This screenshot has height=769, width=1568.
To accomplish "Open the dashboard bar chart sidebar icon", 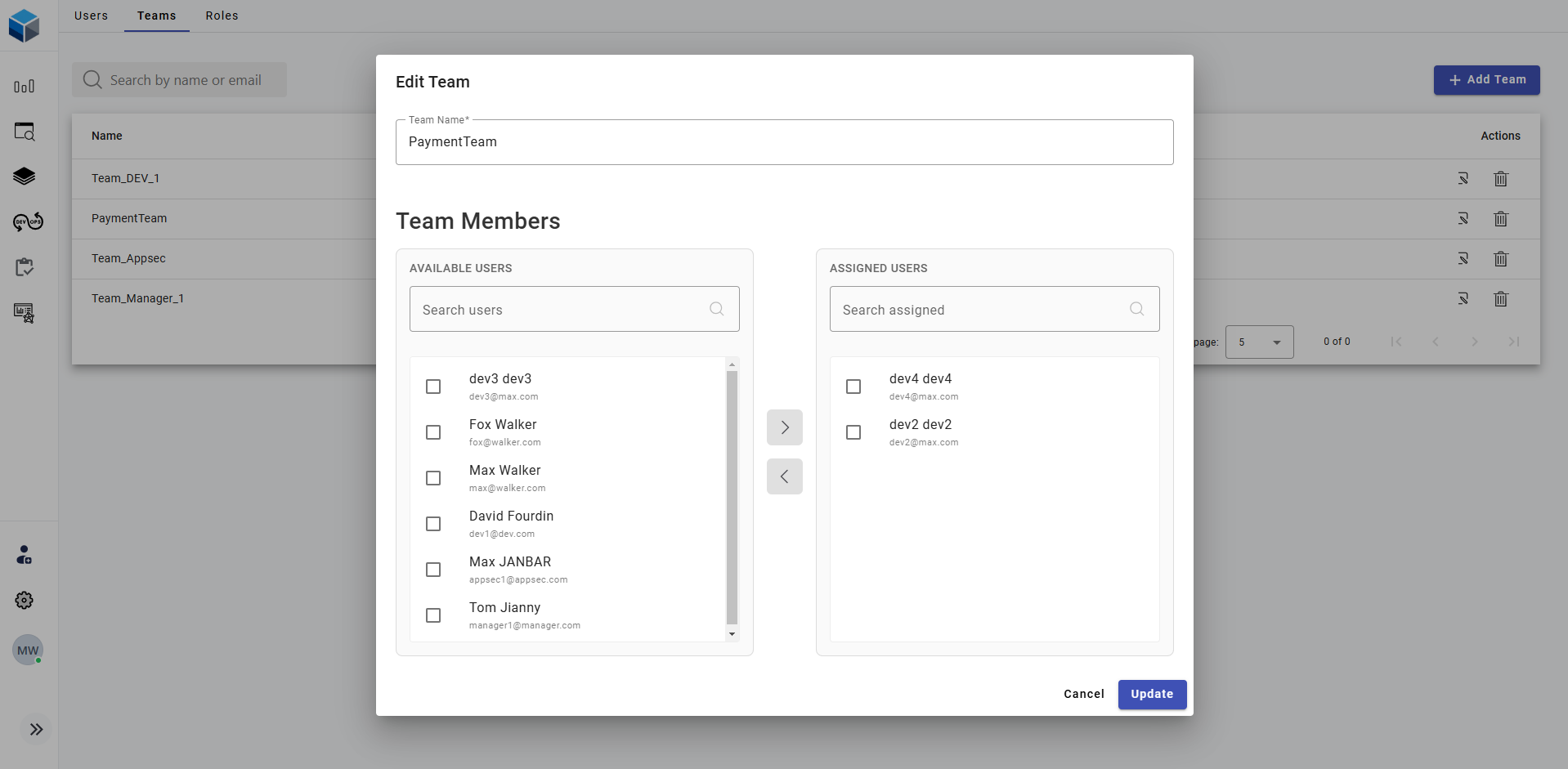I will [25, 86].
